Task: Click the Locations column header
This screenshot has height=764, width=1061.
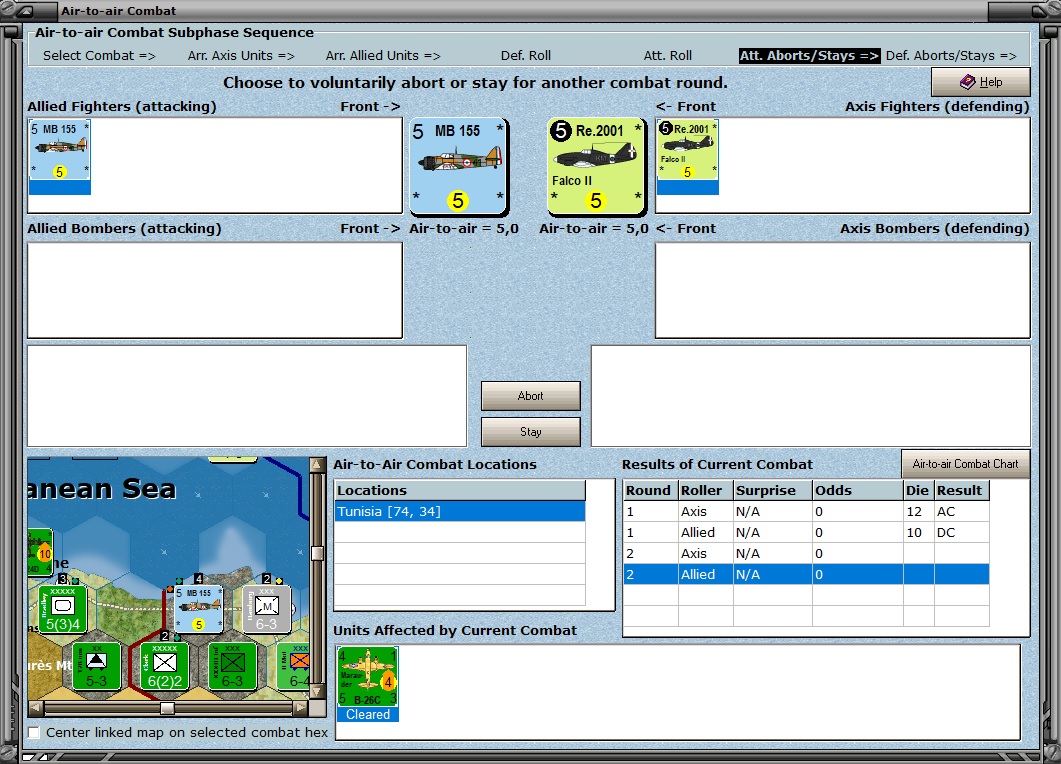Action: coord(460,491)
